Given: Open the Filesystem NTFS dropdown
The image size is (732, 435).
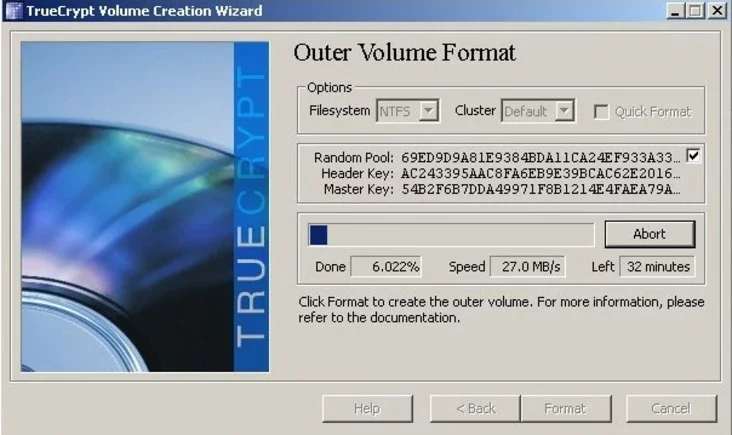Looking at the screenshot, I should click(408, 111).
